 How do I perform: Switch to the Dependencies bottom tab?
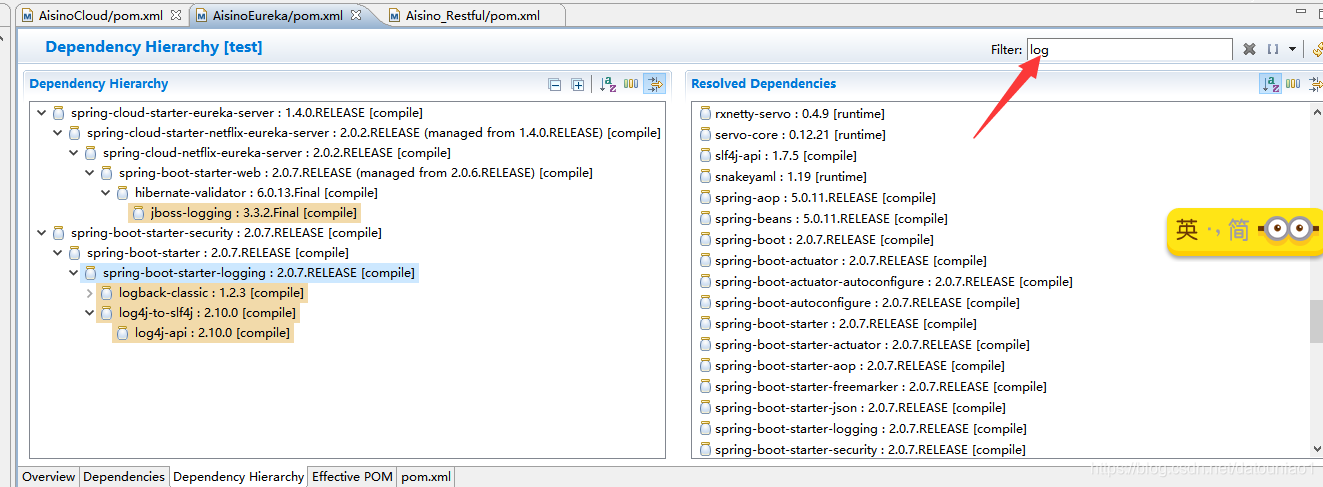click(124, 477)
